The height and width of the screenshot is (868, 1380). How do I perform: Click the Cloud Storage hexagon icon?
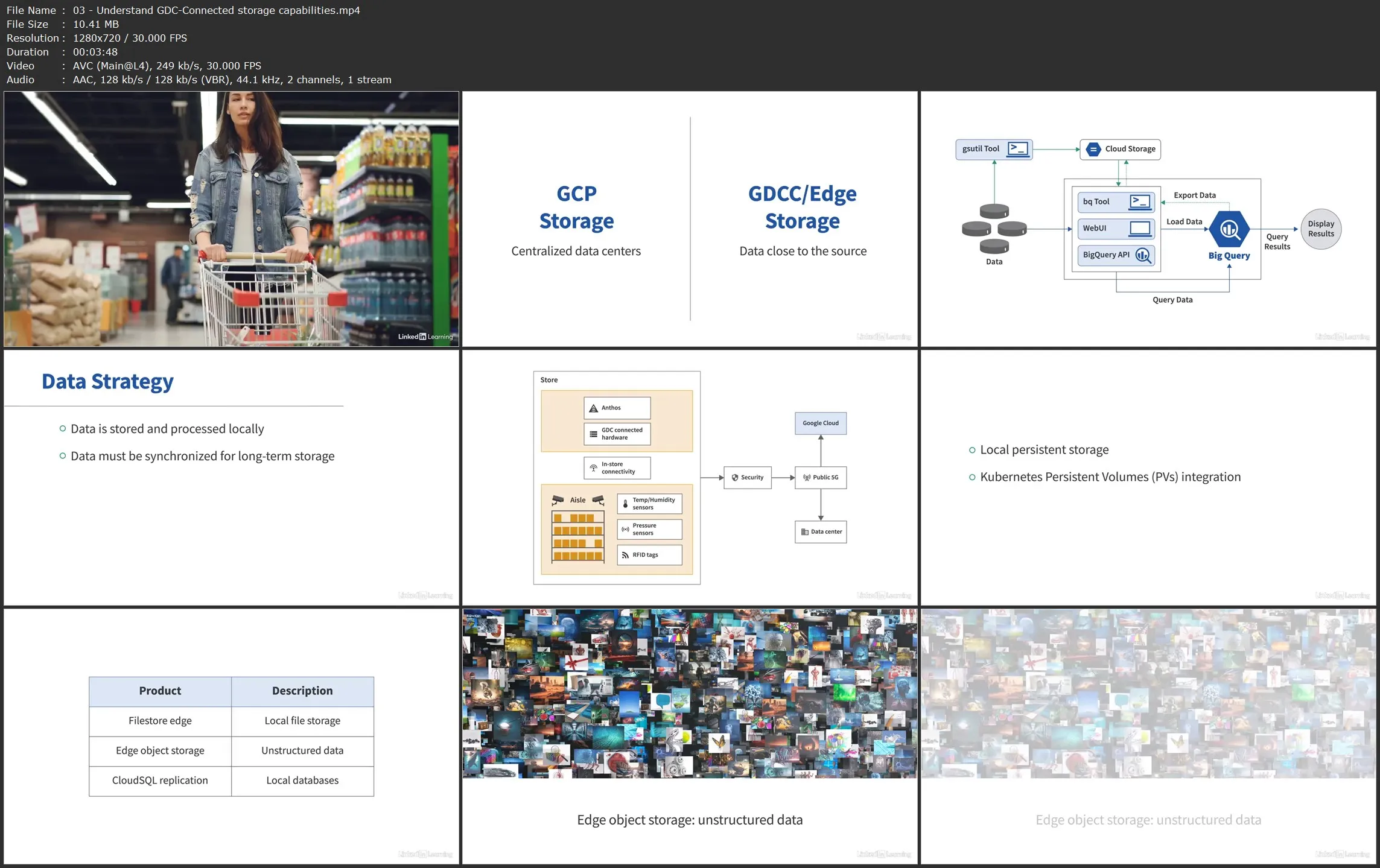click(1093, 149)
